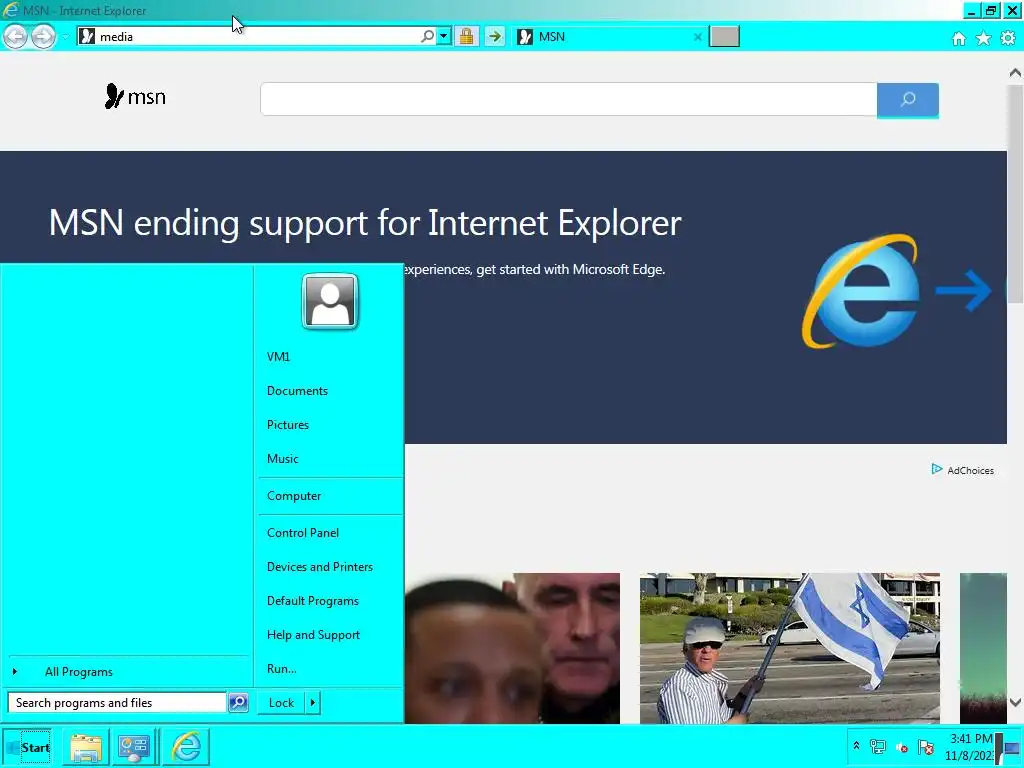Click the AdChoices link
Screen dimensions: 1024x768
tap(970, 470)
